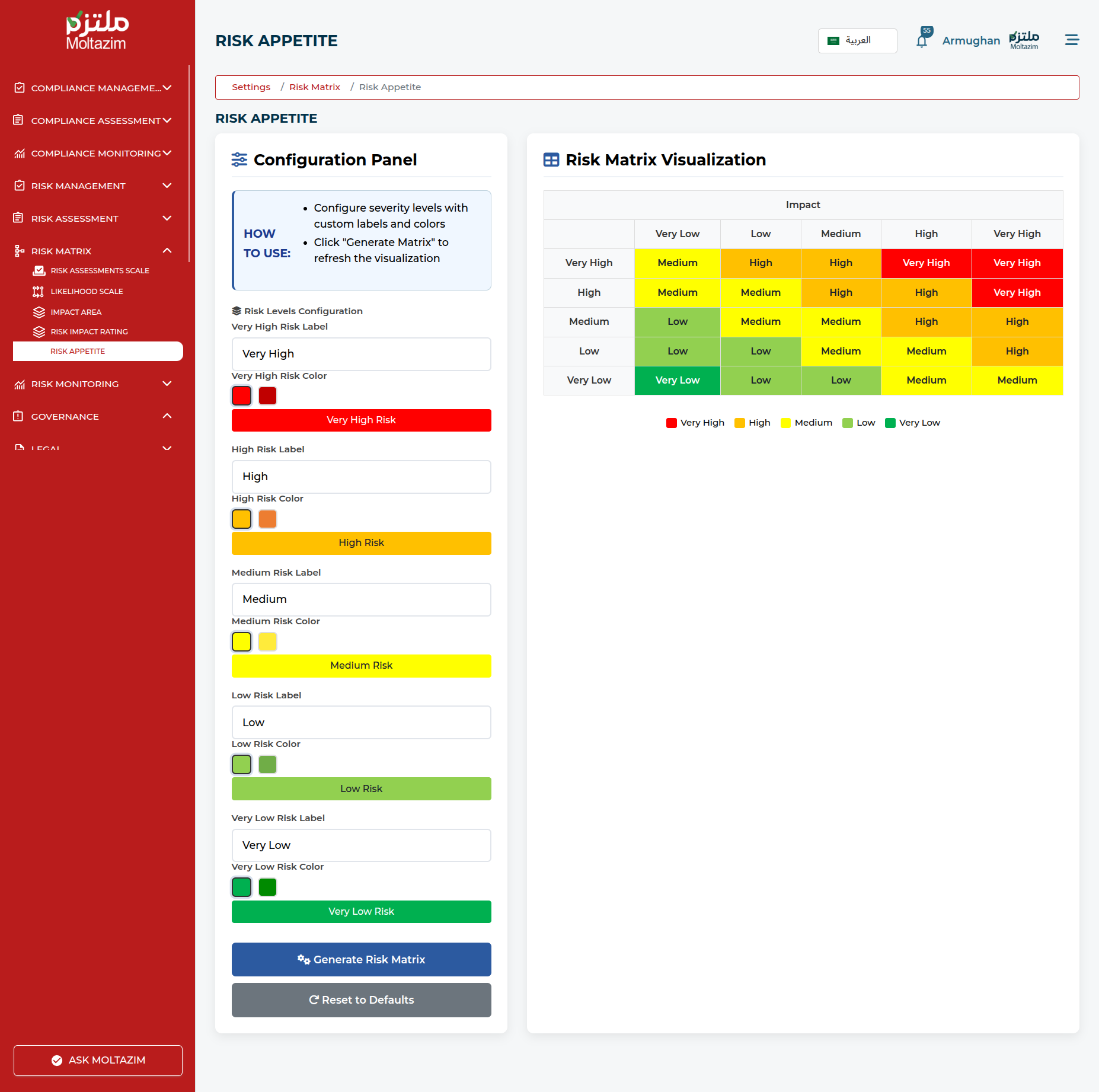The height and width of the screenshot is (1092, 1099).
Task: Click Reset to Defaults button
Action: (x=361, y=1000)
